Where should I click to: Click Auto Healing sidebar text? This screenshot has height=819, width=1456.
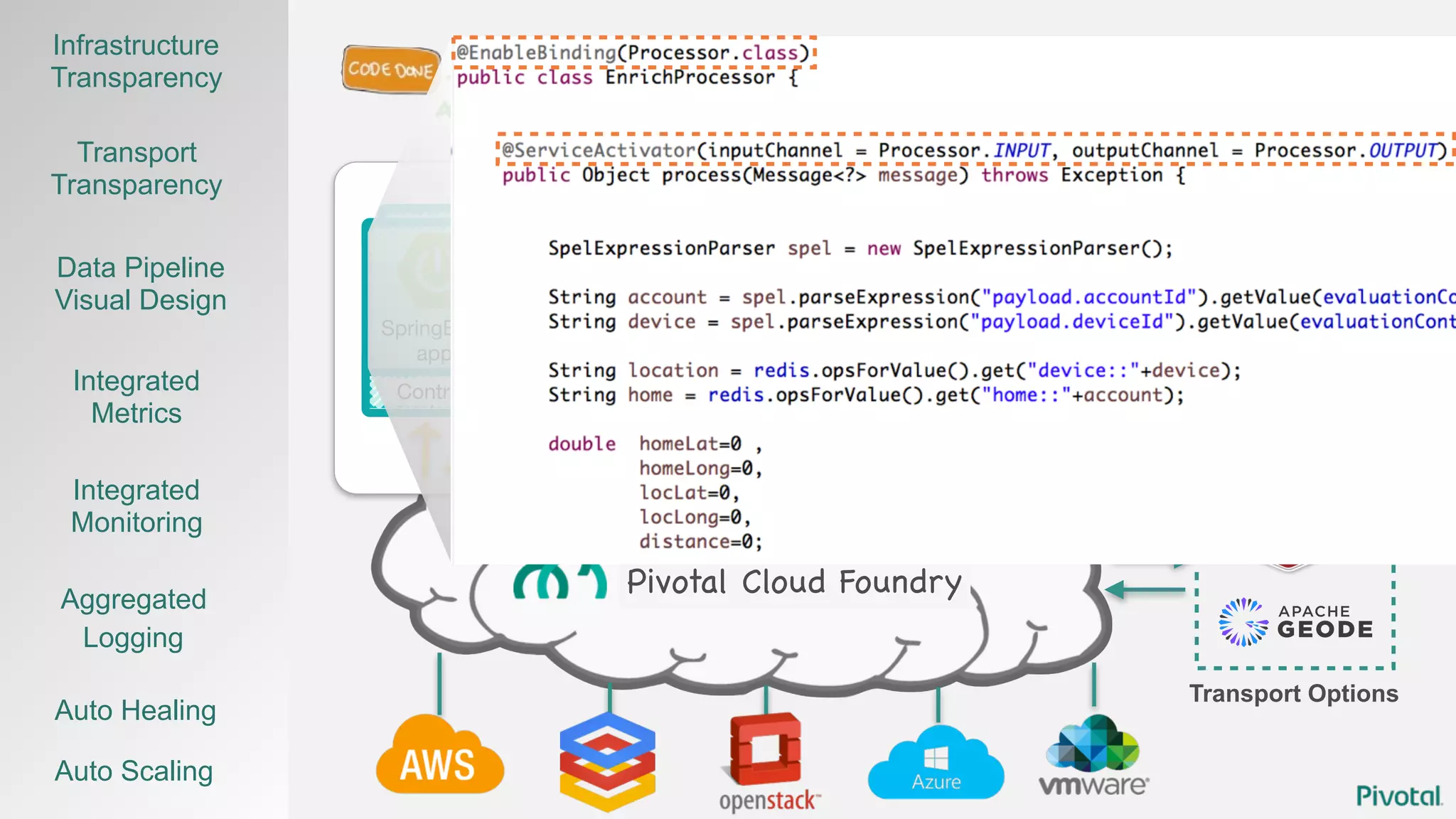(135, 710)
